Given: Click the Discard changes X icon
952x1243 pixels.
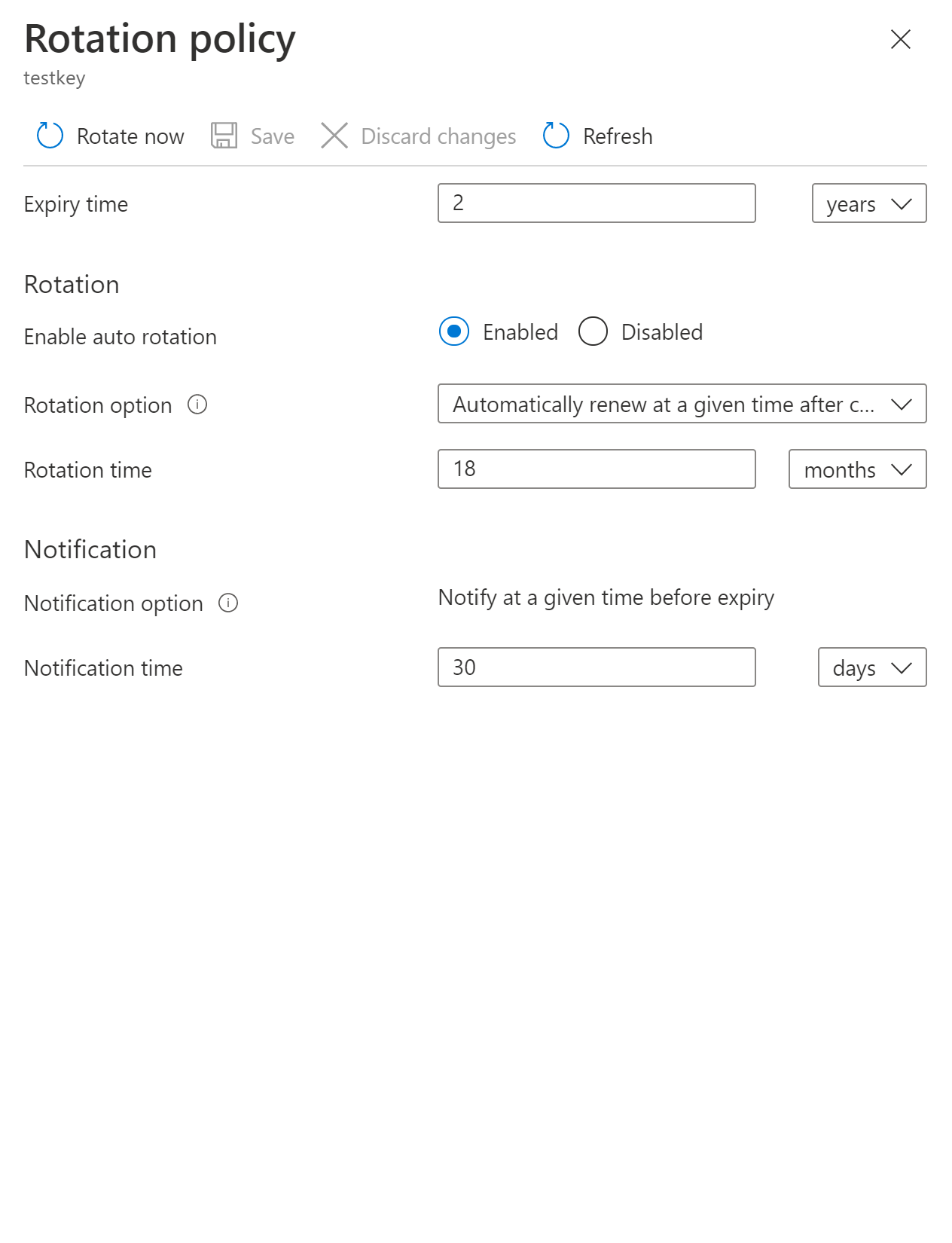Looking at the screenshot, I should [x=334, y=136].
